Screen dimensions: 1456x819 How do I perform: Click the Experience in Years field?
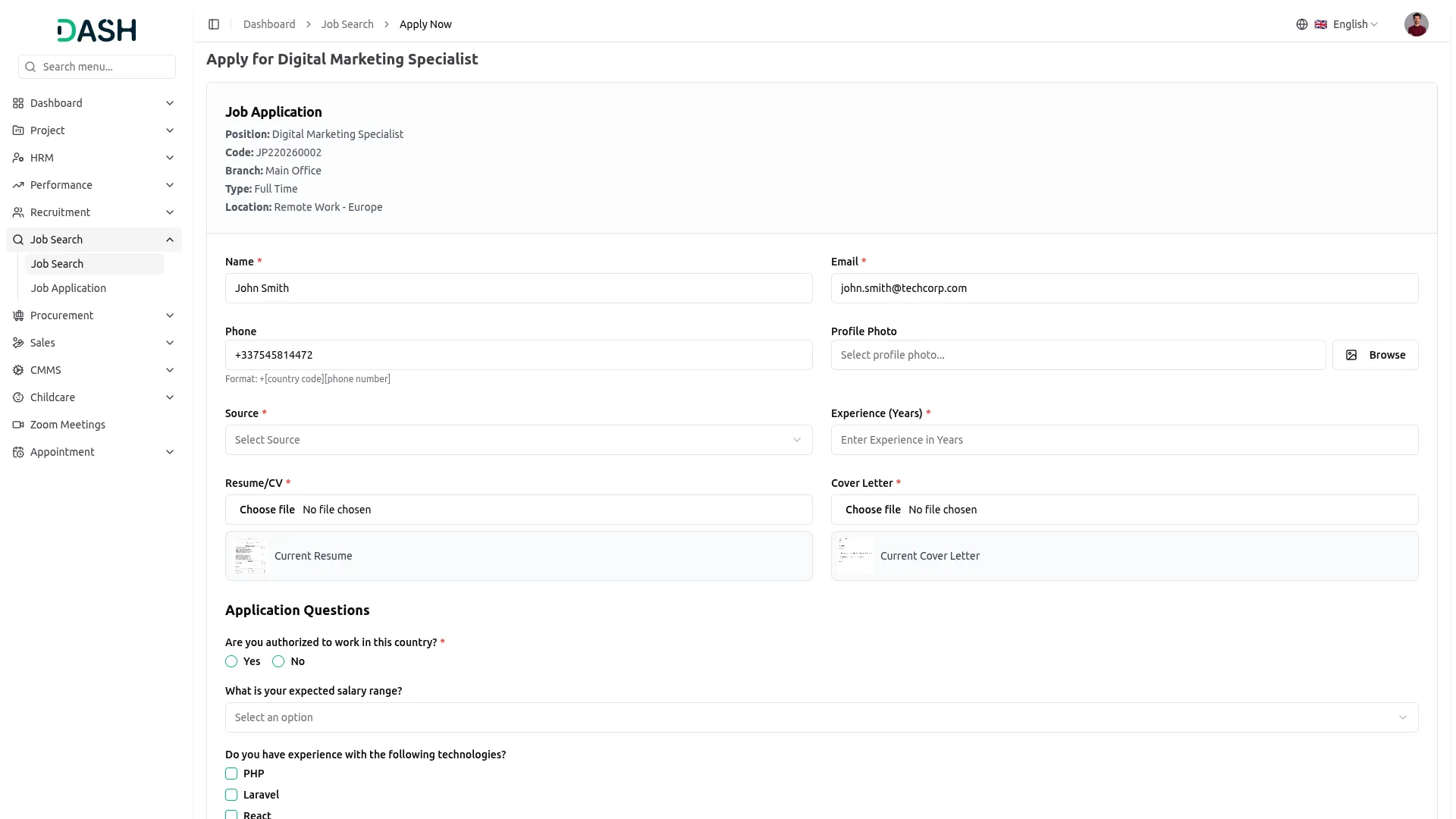click(x=1124, y=440)
